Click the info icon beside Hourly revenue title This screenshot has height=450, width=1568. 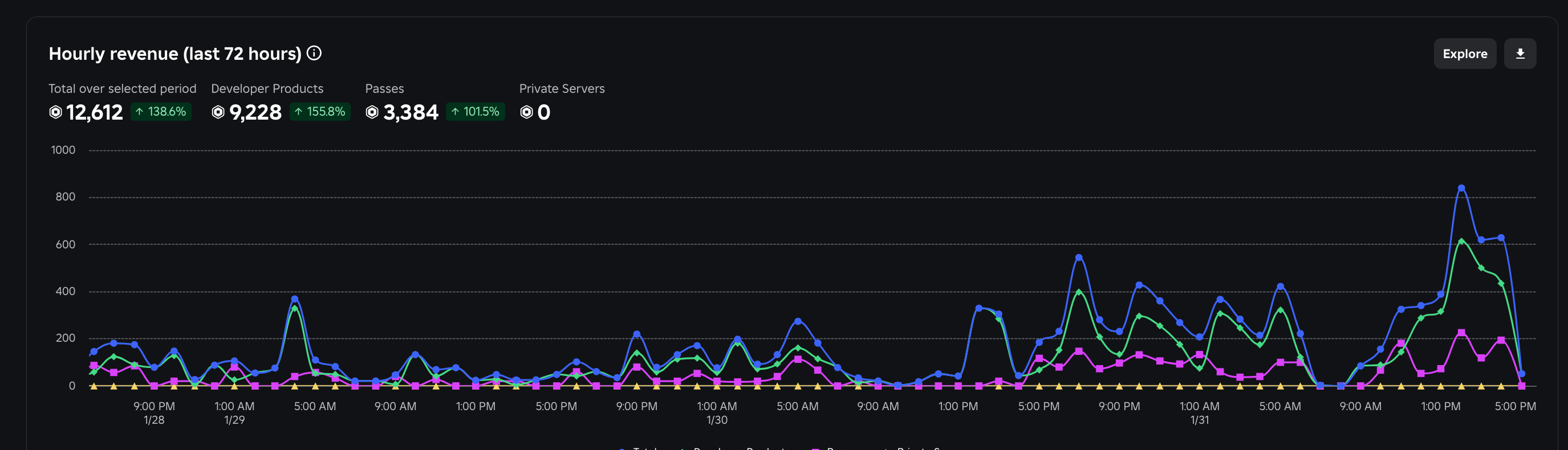(314, 54)
